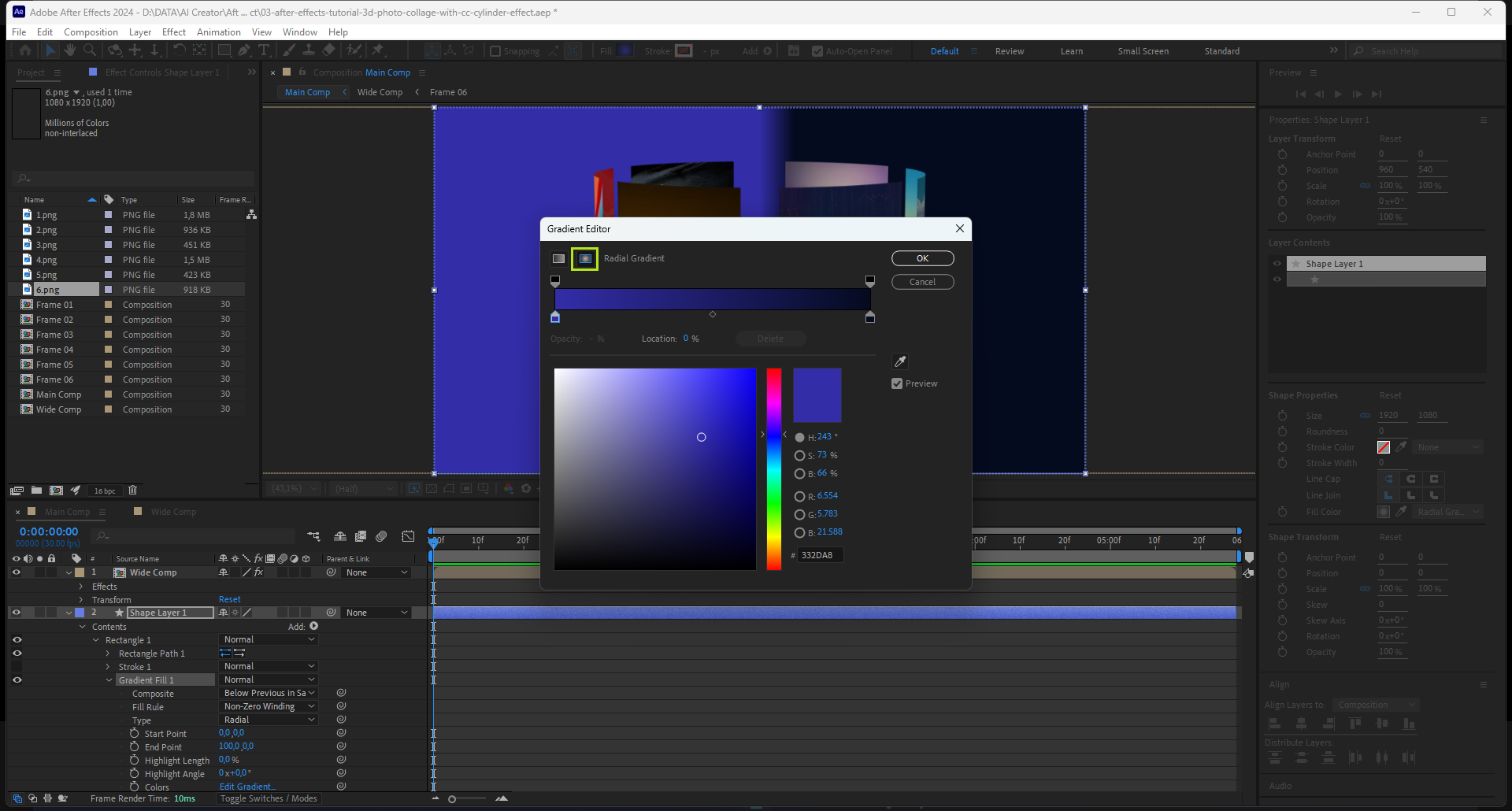Click the Home icon in the toolbar
Viewport: 1512px width, 811px height.
click(25, 50)
